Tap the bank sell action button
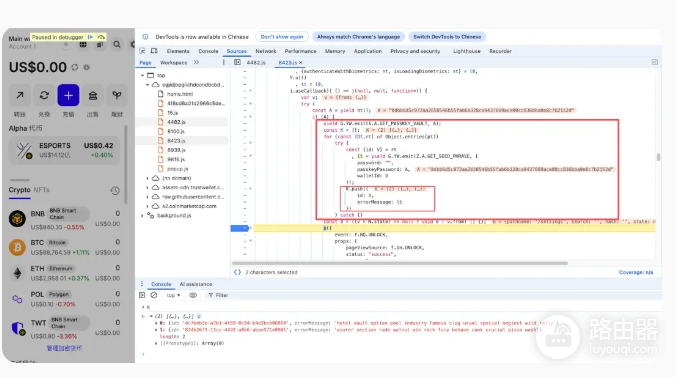This screenshot has height=377, width=676. [92, 95]
